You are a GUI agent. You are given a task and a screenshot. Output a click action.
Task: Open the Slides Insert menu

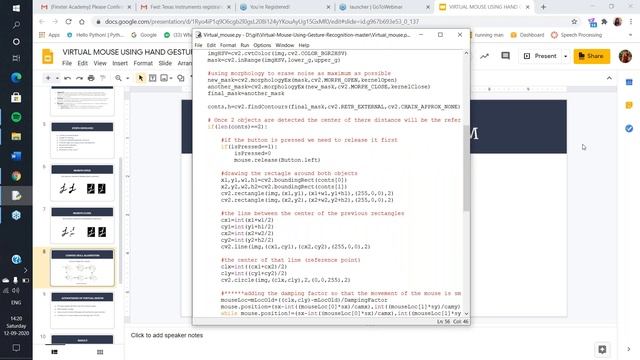tap(120, 63)
